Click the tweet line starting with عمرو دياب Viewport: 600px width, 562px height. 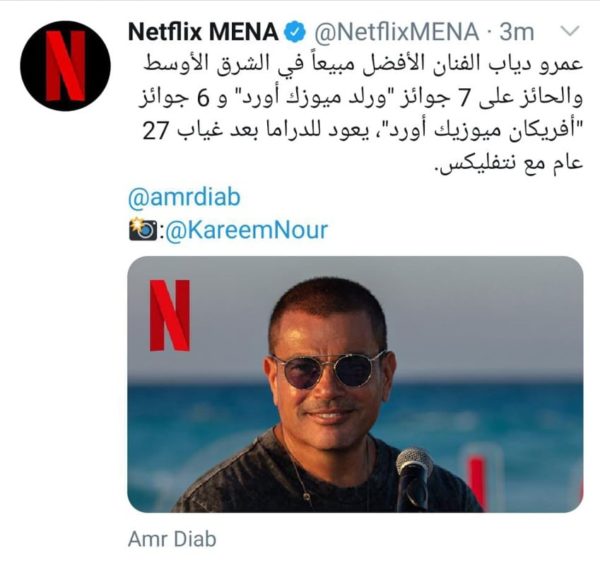363,64
